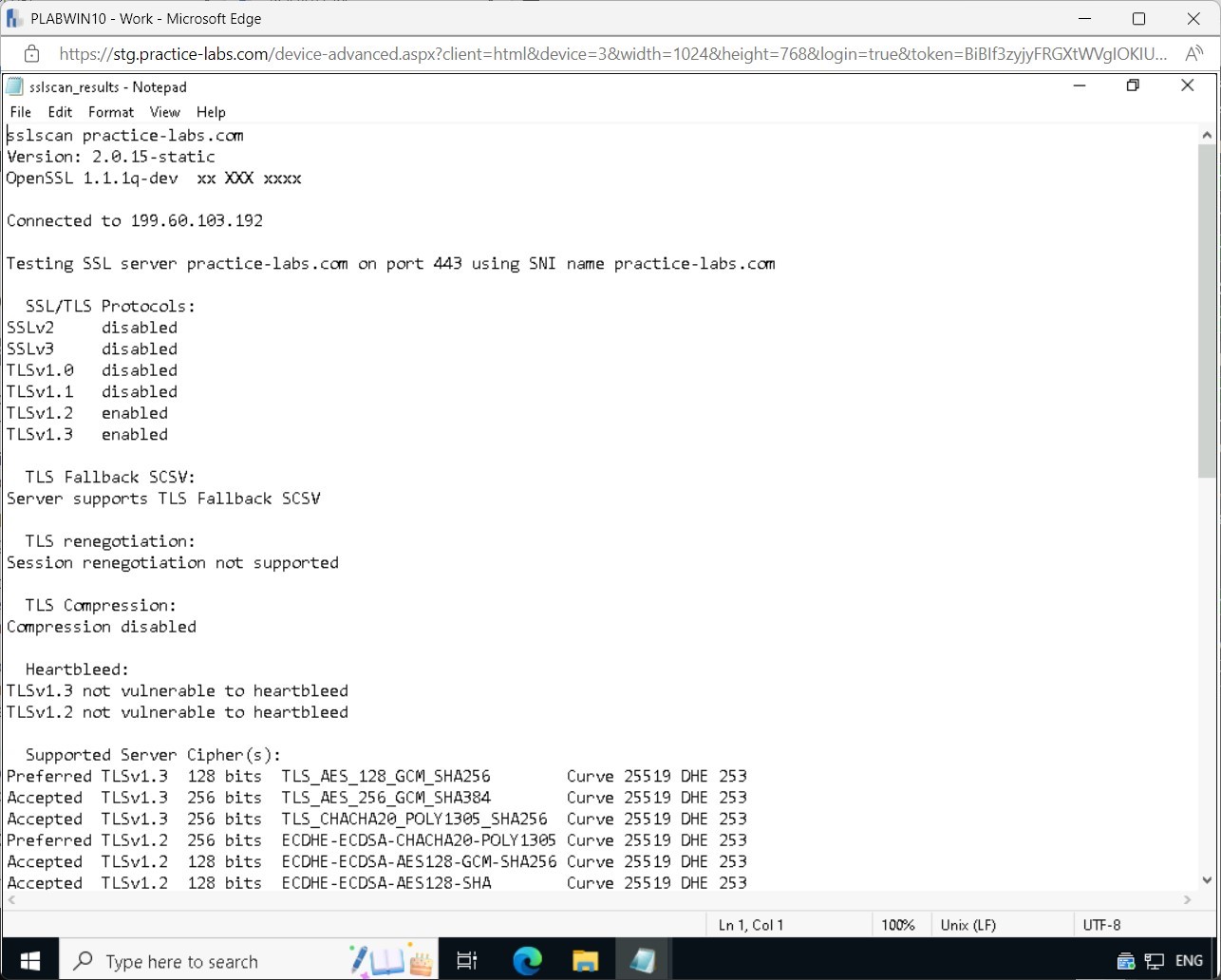Click the 'SSL/TLS Protocols:' heading
The image size is (1221, 980).
pyautogui.click(x=110, y=307)
